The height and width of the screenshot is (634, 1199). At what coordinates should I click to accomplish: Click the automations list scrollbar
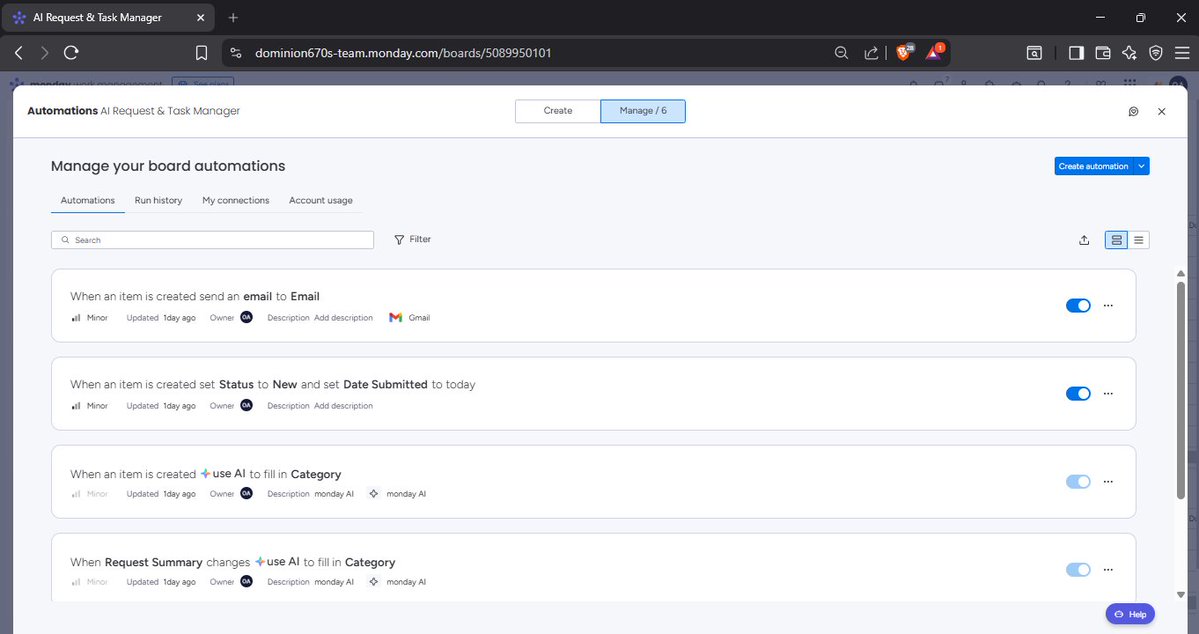pyautogui.click(x=1181, y=390)
